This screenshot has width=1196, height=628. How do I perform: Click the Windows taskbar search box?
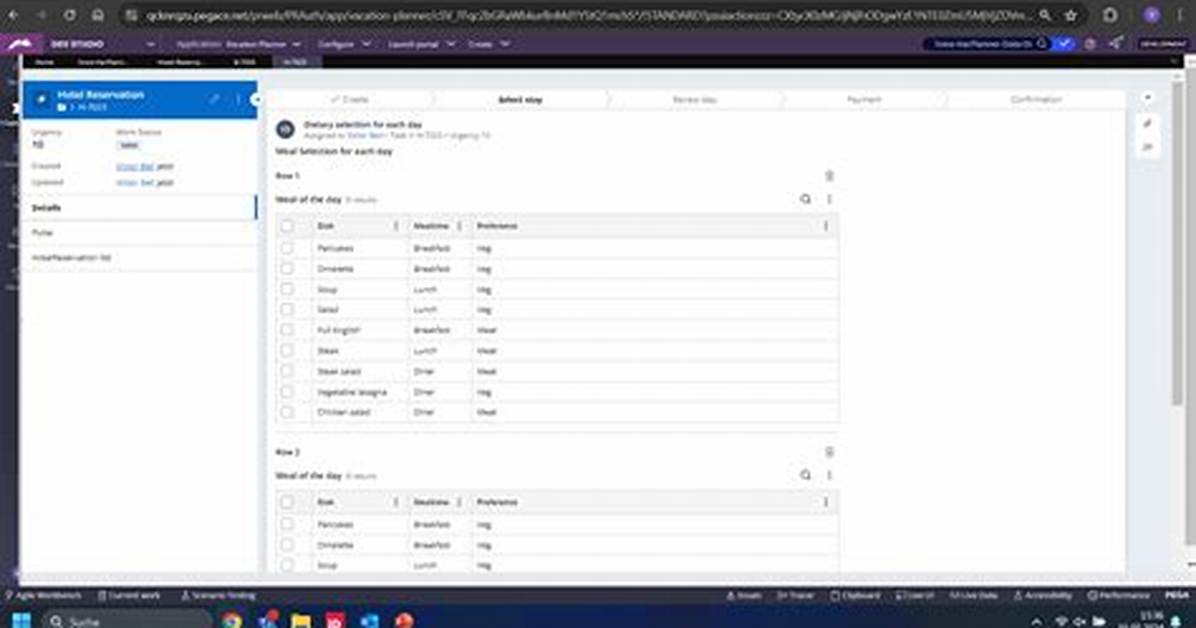coord(126,620)
